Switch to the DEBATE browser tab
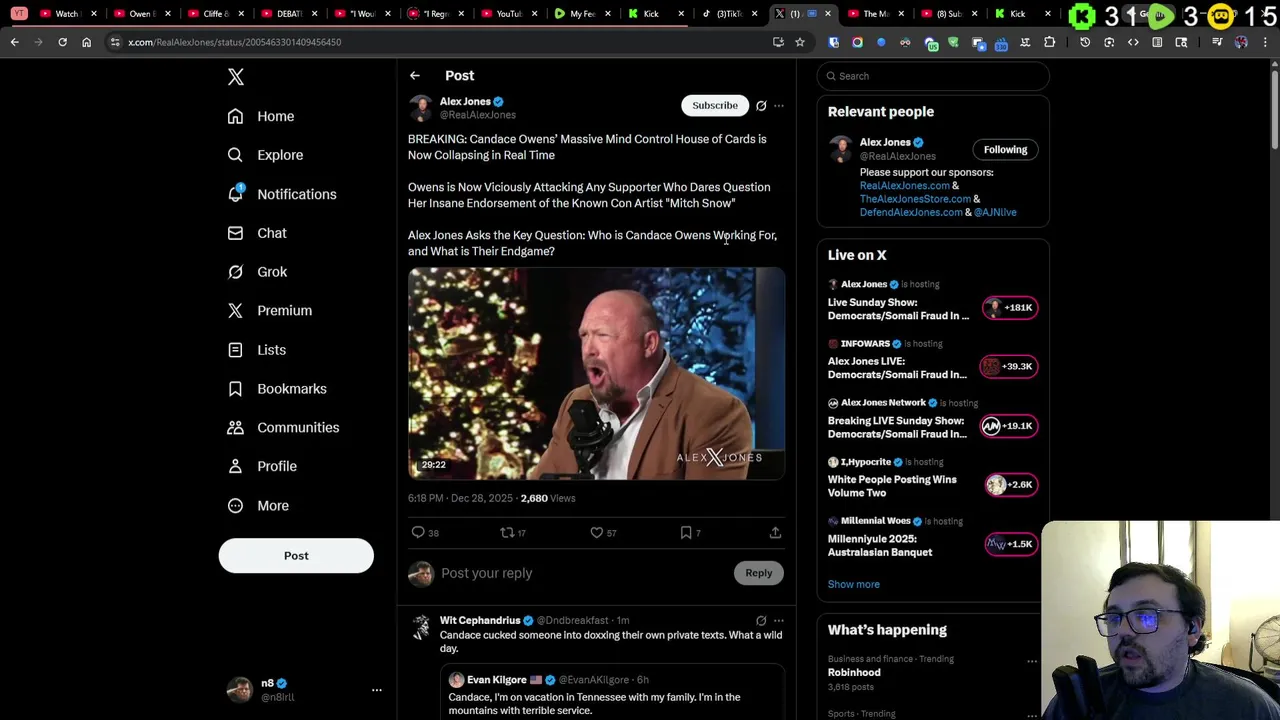This screenshot has height=720, width=1280. [289, 14]
